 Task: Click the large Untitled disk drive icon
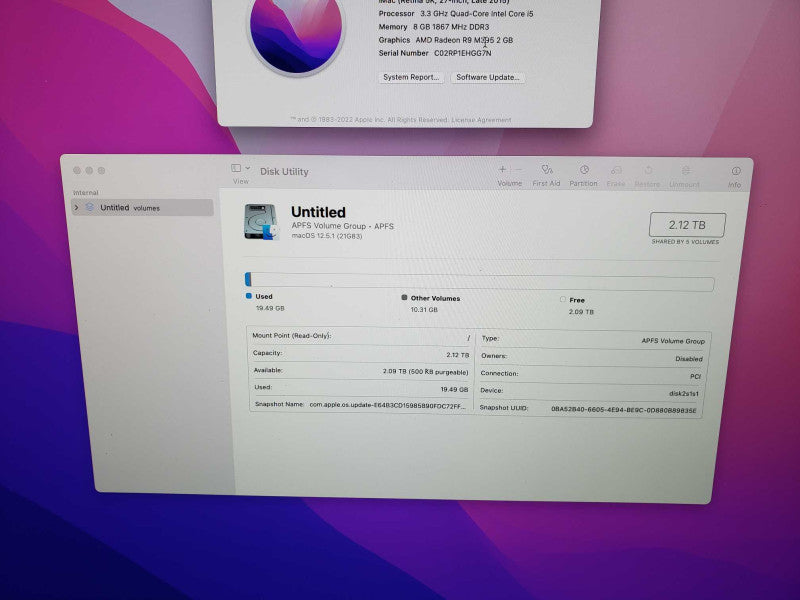pyautogui.click(x=262, y=222)
